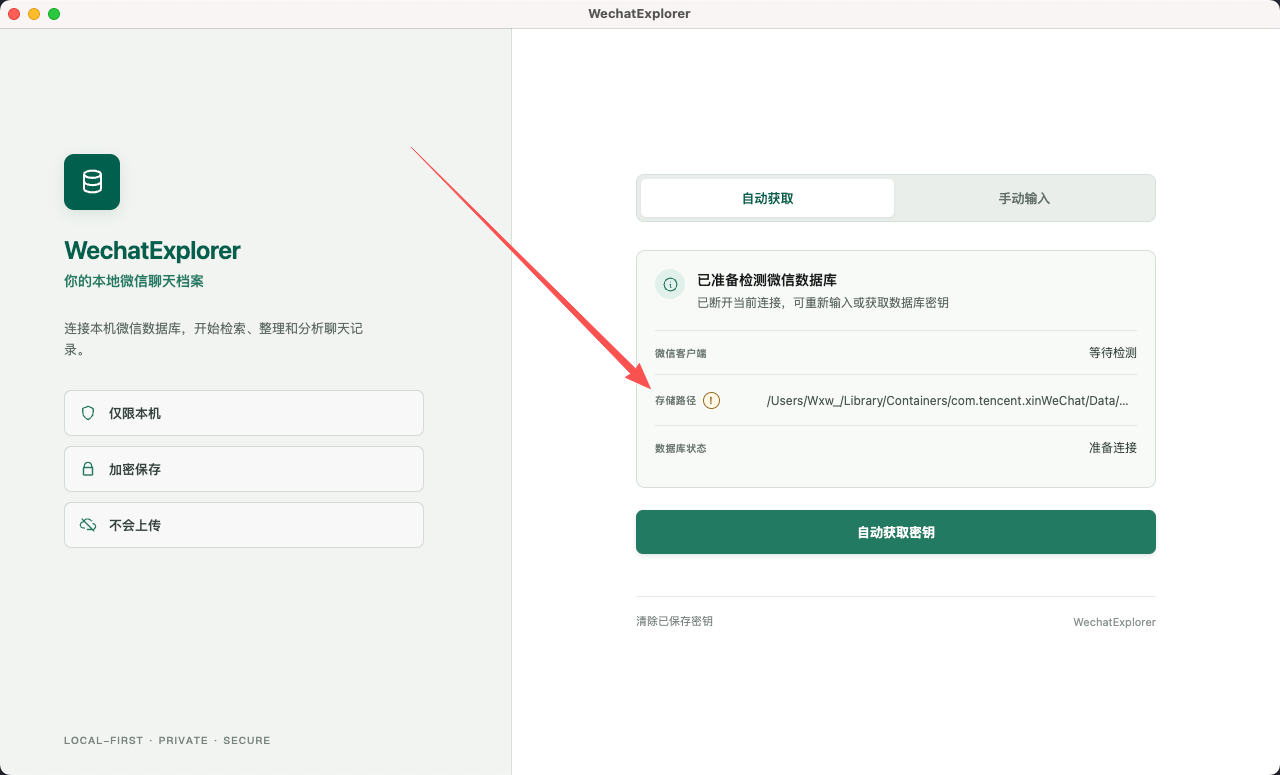Viewport: 1280px width, 775px height.
Task: Click the crossed-cloud icon beside 不会上传
Action: coord(88,525)
